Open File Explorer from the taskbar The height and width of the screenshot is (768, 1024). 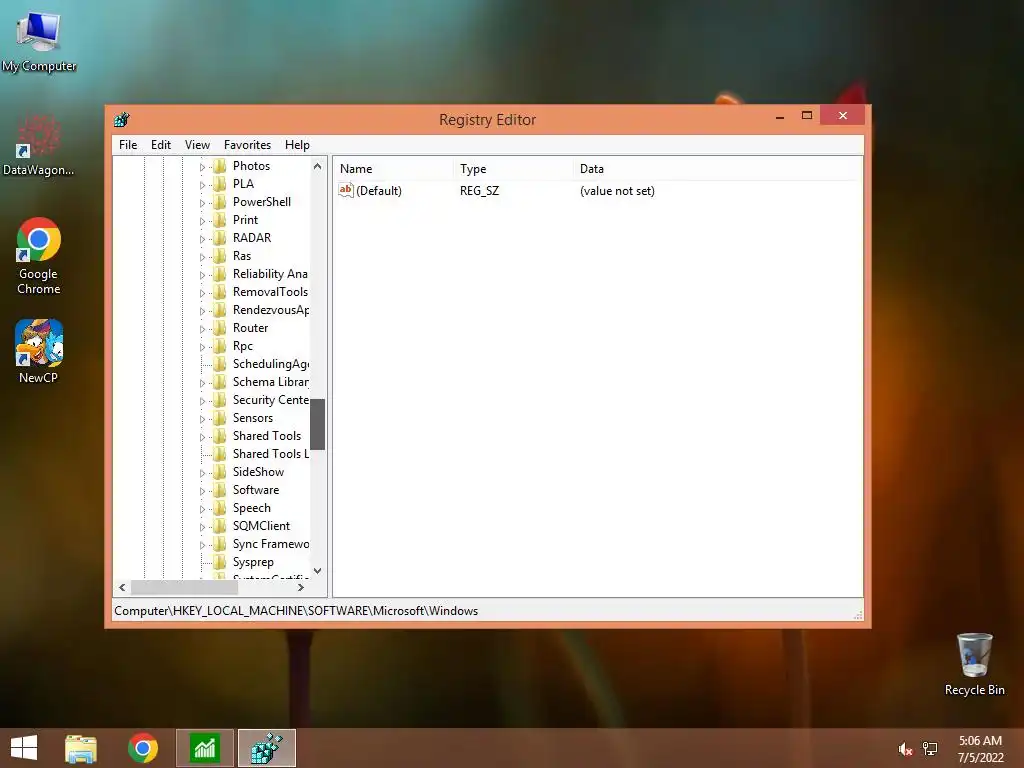tap(81, 748)
